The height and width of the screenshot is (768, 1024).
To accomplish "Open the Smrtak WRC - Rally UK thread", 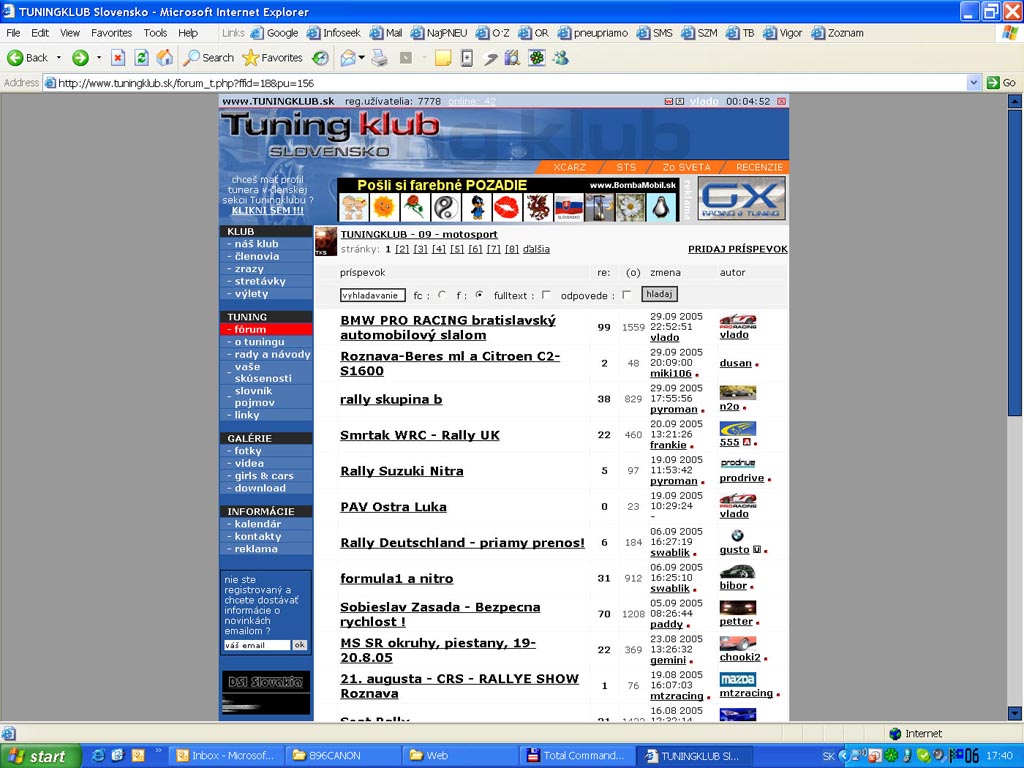I will 419,435.
